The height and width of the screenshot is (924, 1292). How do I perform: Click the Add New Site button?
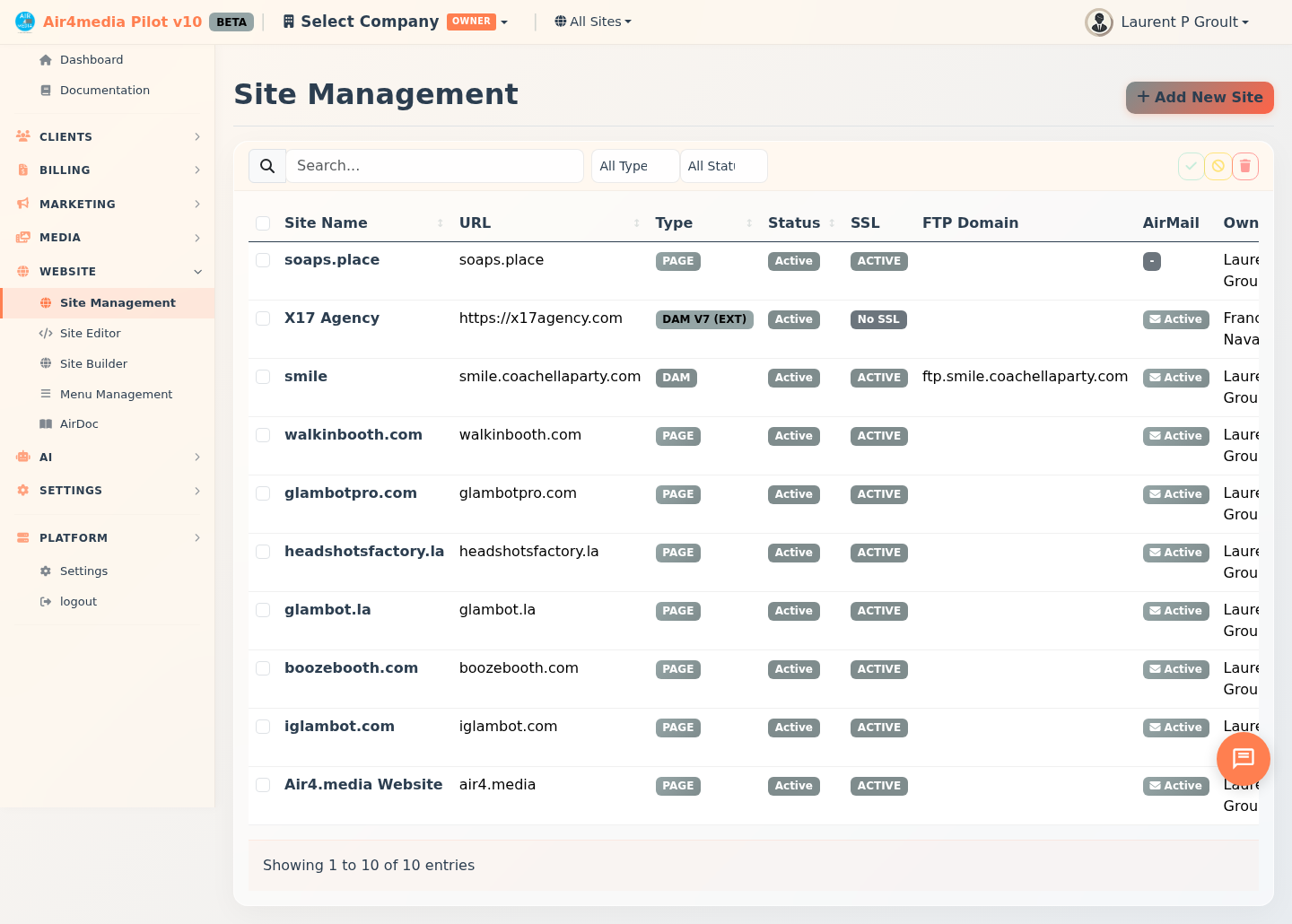click(x=1199, y=98)
